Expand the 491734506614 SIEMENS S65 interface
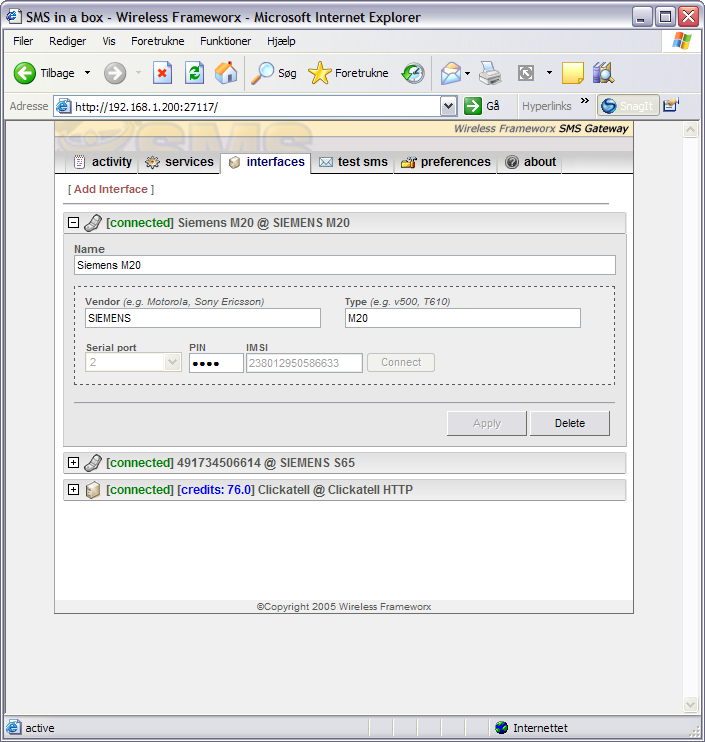705x742 pixels. 73,462
